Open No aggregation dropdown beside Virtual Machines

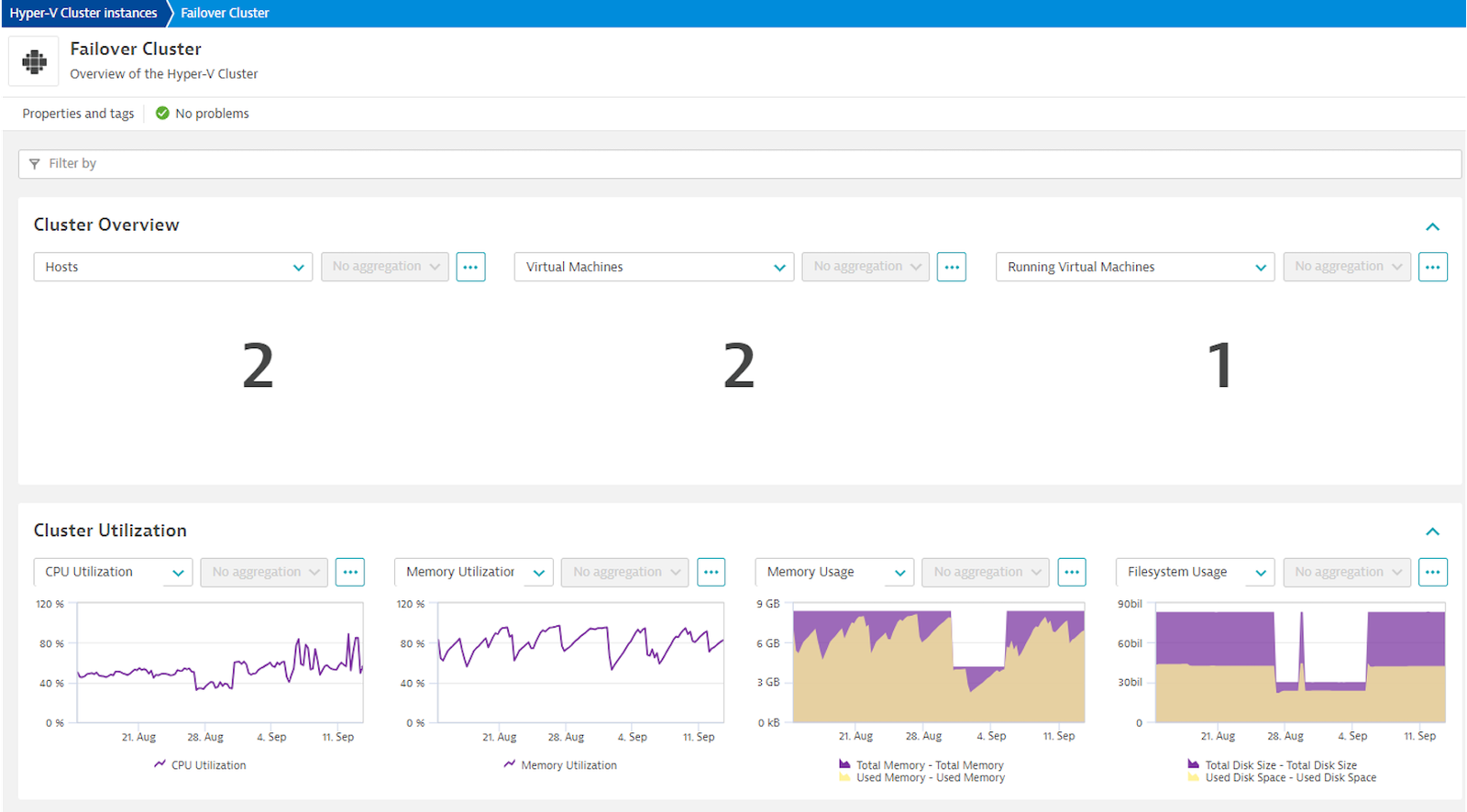[866, 267]
